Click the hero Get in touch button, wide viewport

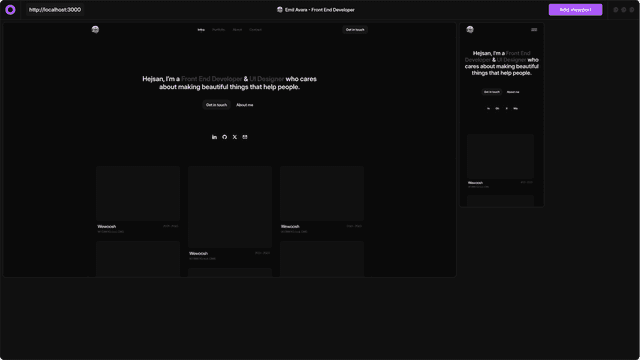click(x=216, y=105)
